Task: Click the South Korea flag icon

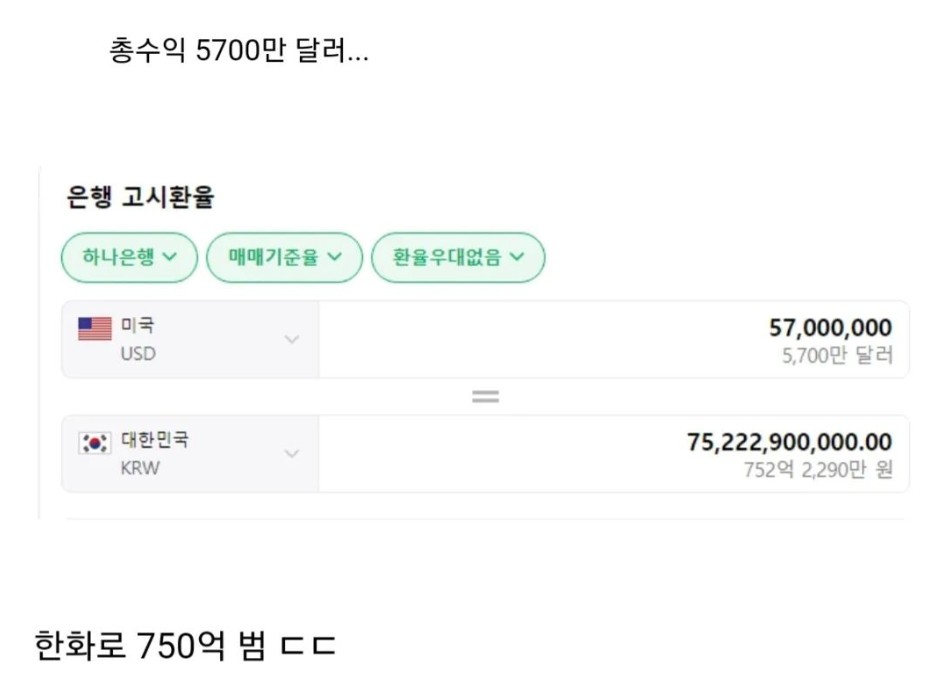Action: coord(95,443)
